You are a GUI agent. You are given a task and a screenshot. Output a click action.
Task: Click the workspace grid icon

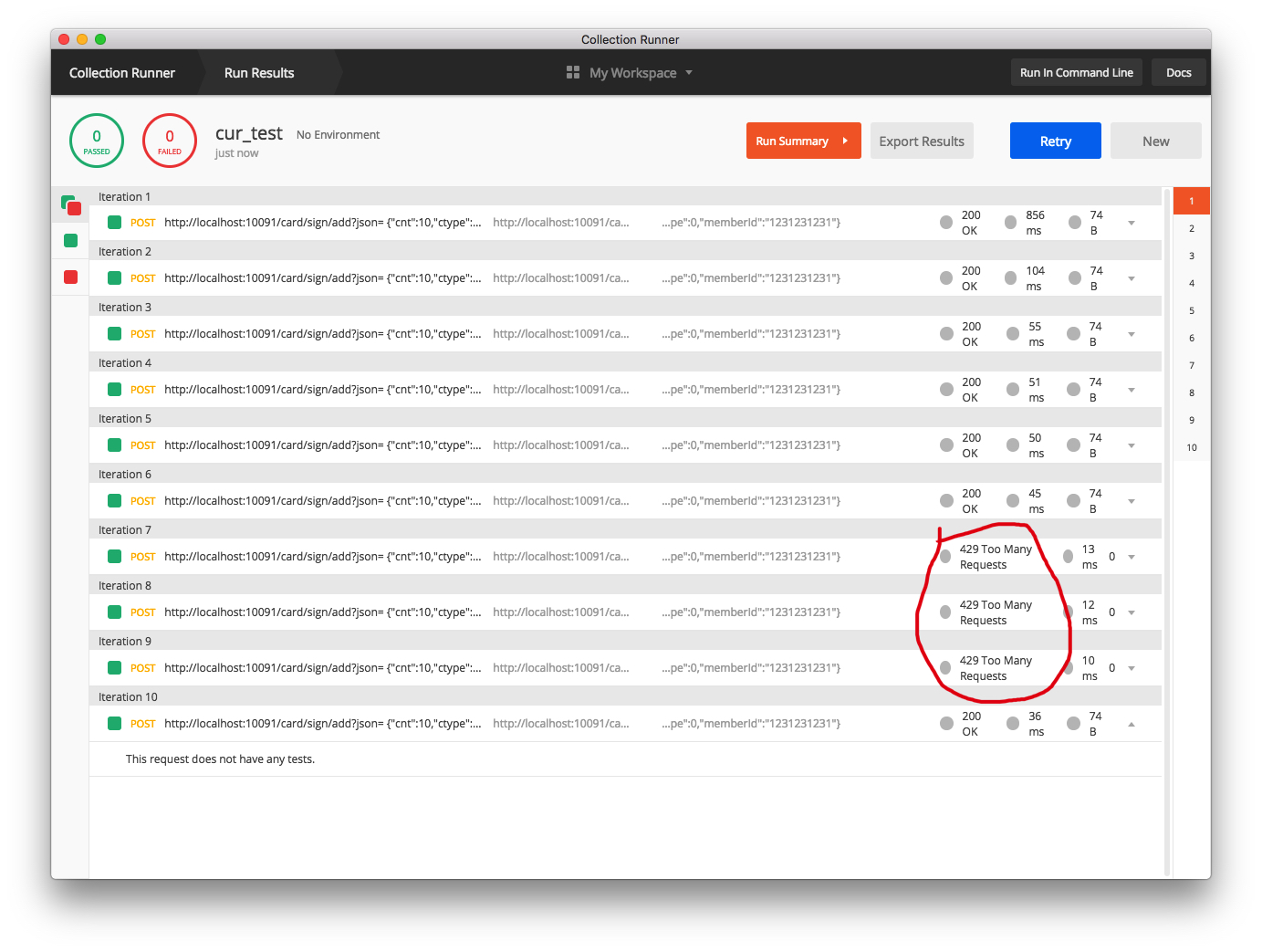(573, 72)
